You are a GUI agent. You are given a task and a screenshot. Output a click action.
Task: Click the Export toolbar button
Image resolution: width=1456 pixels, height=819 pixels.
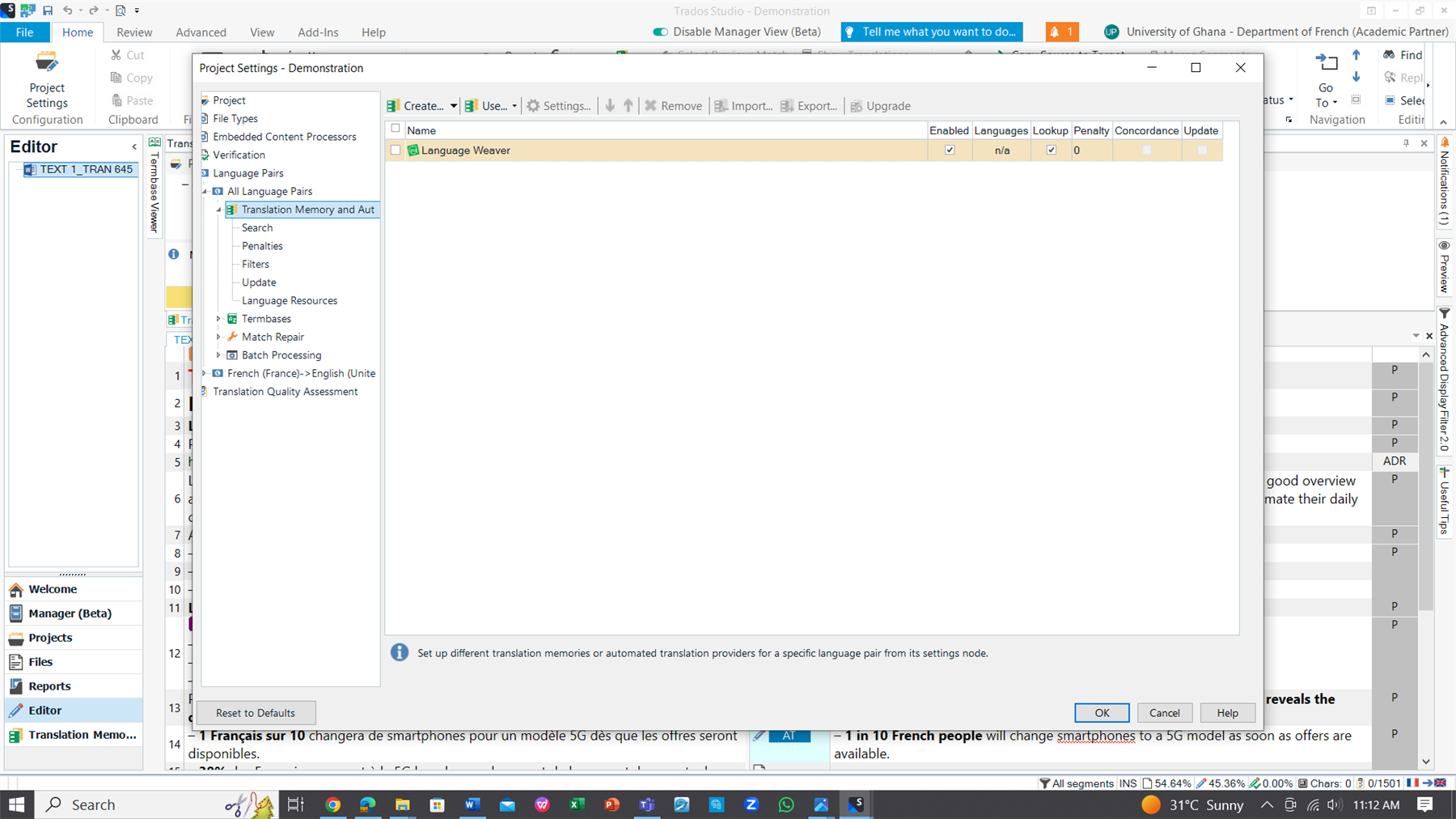808,106
